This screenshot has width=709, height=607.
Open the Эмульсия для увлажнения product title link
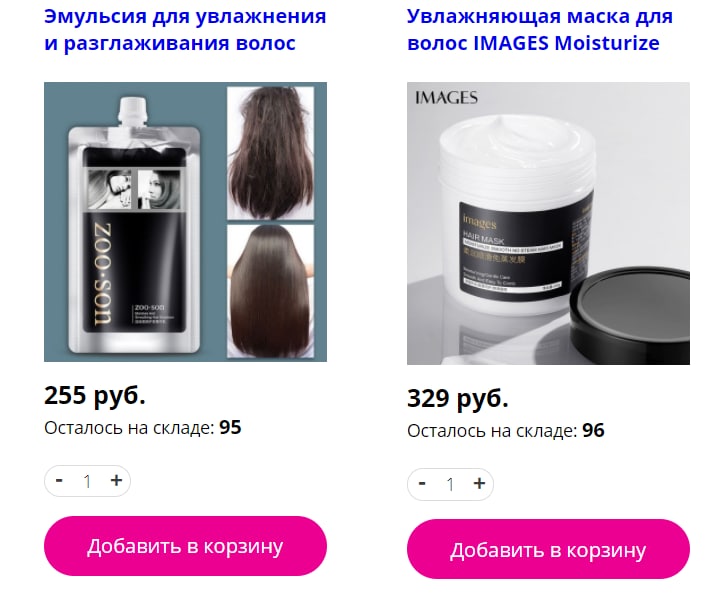tap(185, 30)
